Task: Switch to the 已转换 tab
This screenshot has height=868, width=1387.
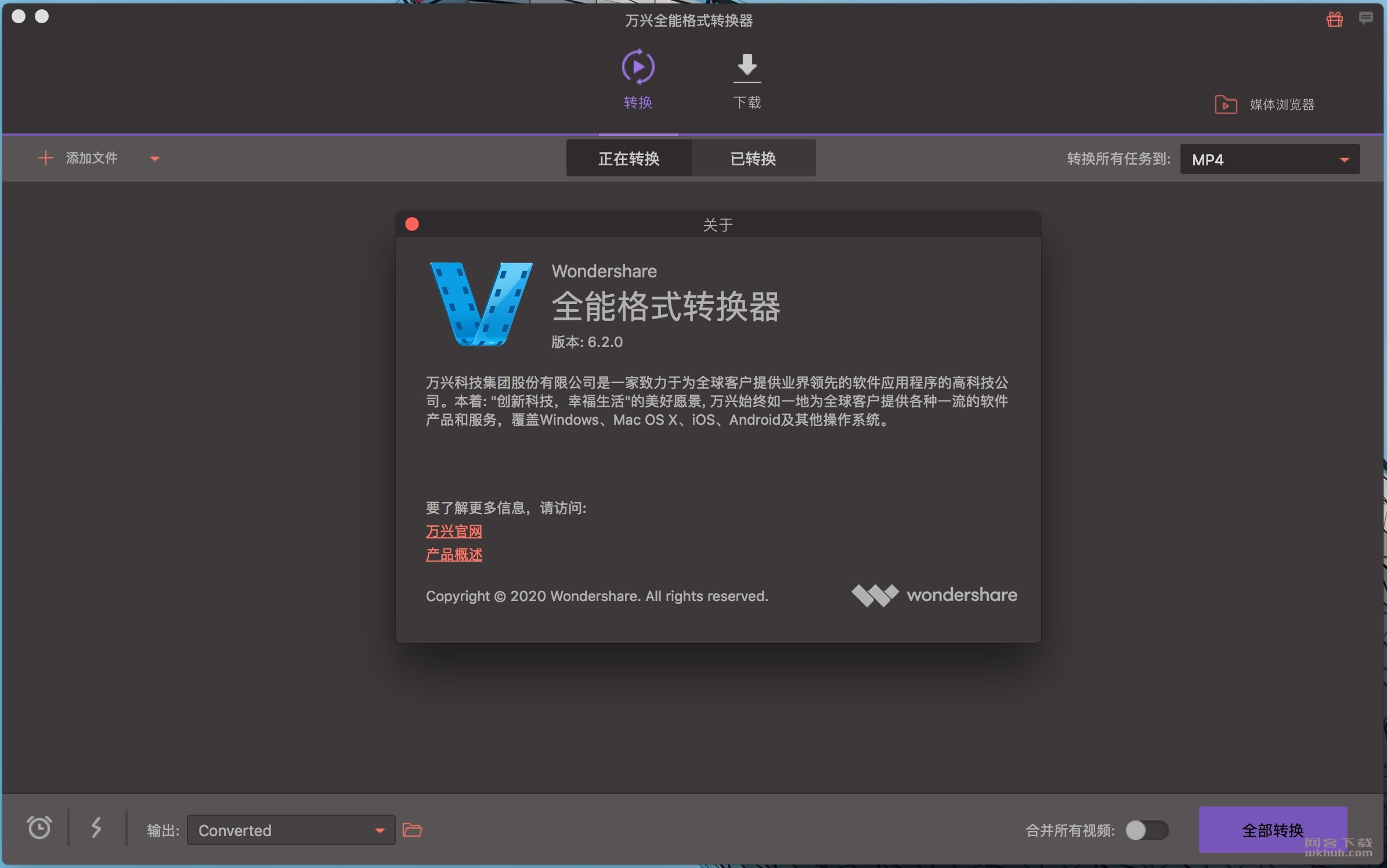Action: point(753,158)
